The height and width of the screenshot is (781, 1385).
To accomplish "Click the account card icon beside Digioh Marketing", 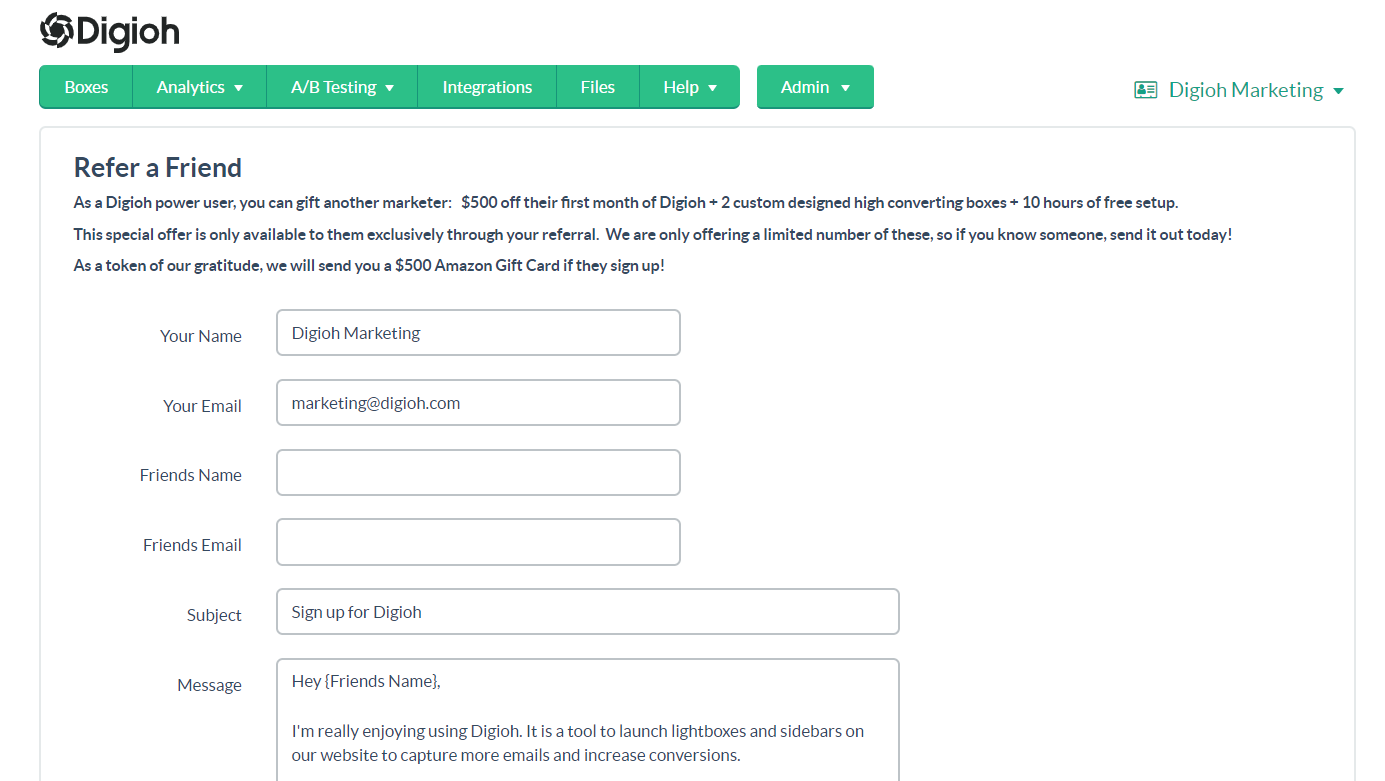I will [1146, 90].
